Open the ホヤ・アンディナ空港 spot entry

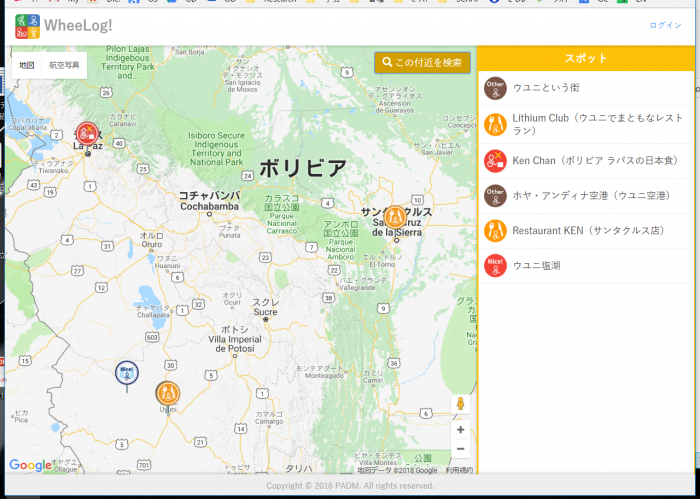(x=586, y=196)
